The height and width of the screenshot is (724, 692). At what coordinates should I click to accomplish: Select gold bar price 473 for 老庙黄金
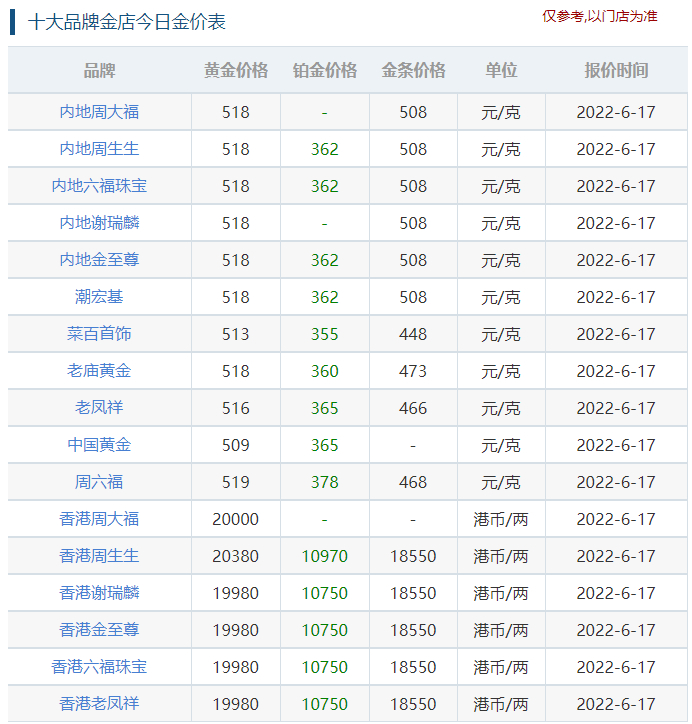point(413,371)
